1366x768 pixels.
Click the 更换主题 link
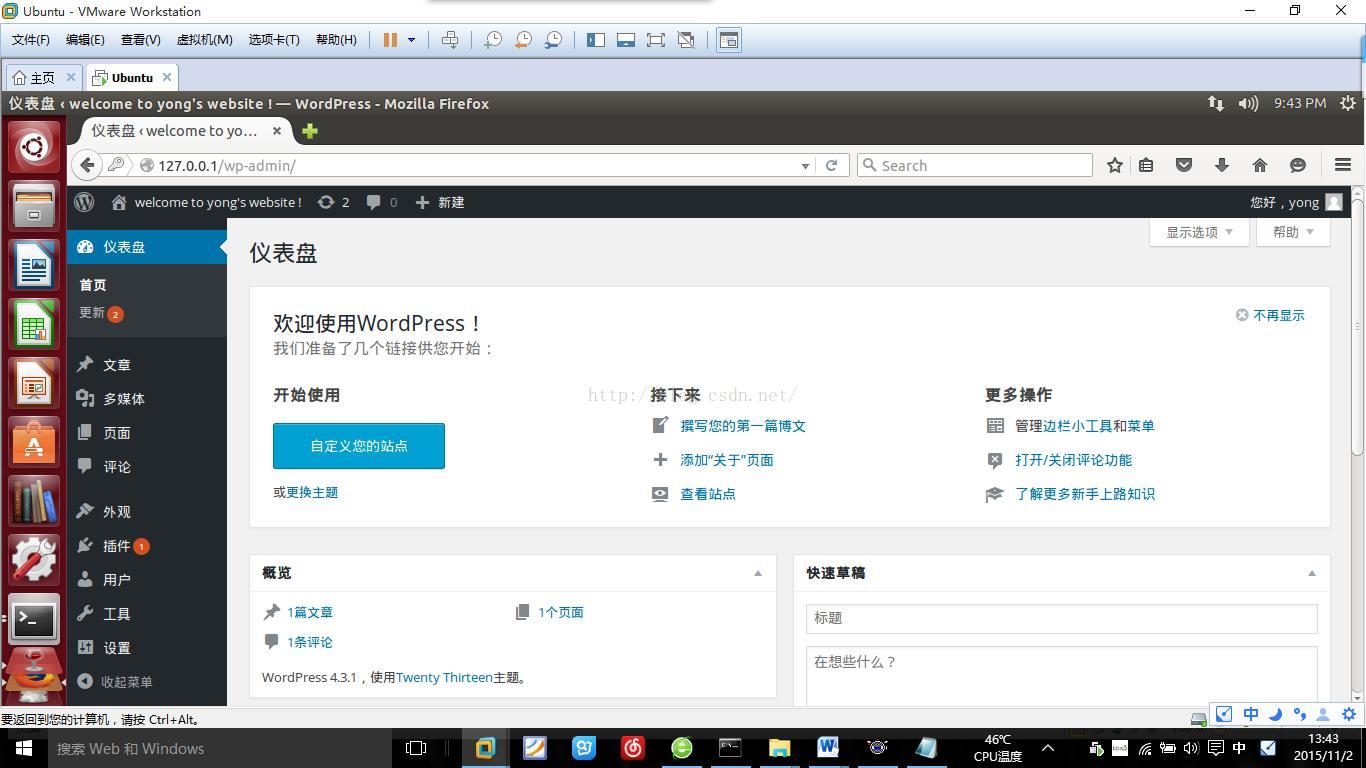[x=312, y=492]
